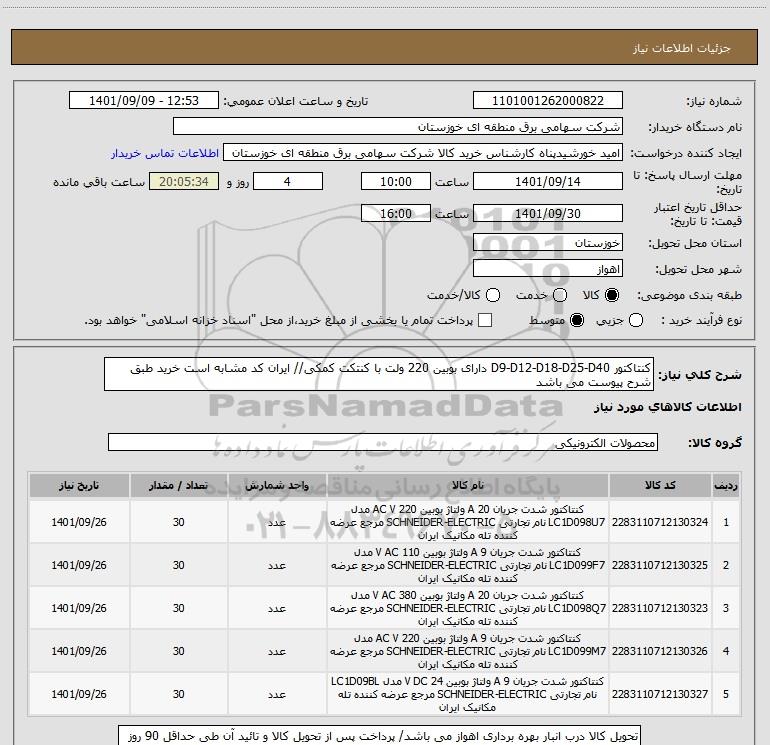Click the LC1D09BL contactor product name
Viewport: 770px width, 745px height.
pyautogui.click(x=468, y=694)
